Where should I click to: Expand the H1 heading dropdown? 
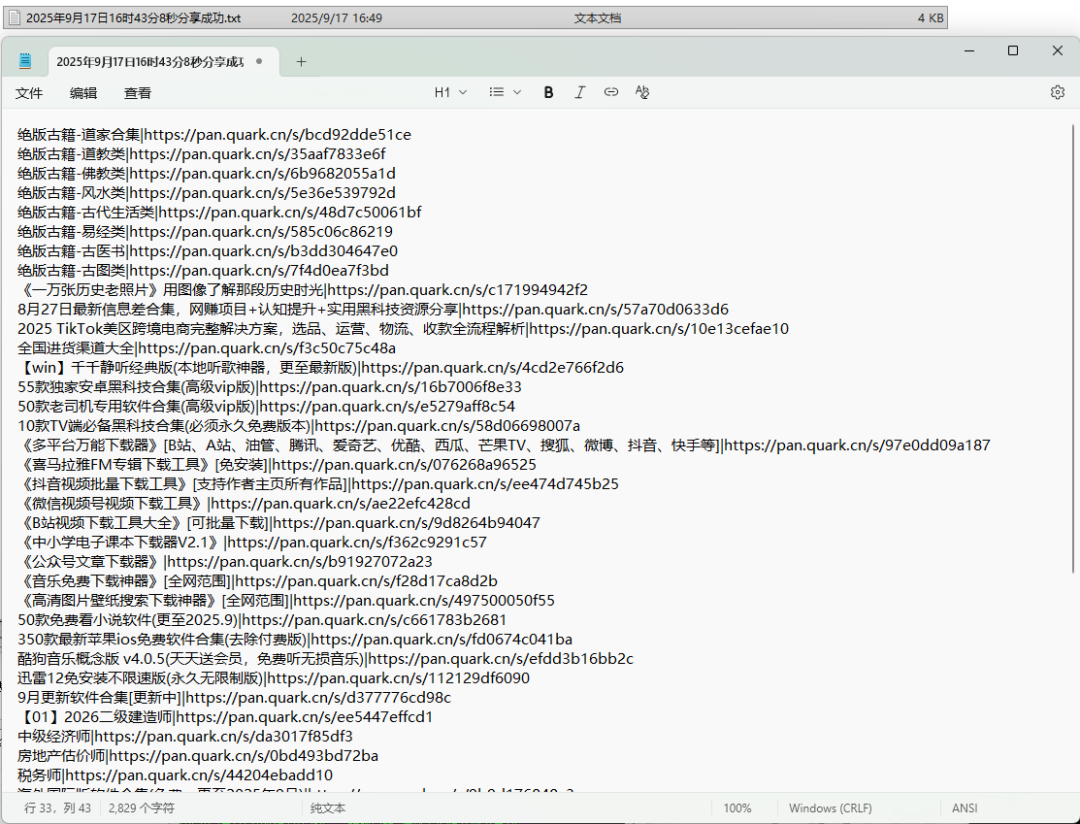click(x=450, y=92)
